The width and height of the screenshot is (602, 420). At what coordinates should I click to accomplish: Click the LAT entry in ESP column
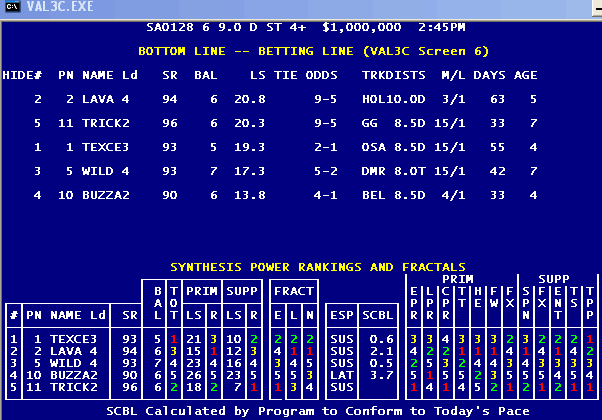[x=342, y=375]
